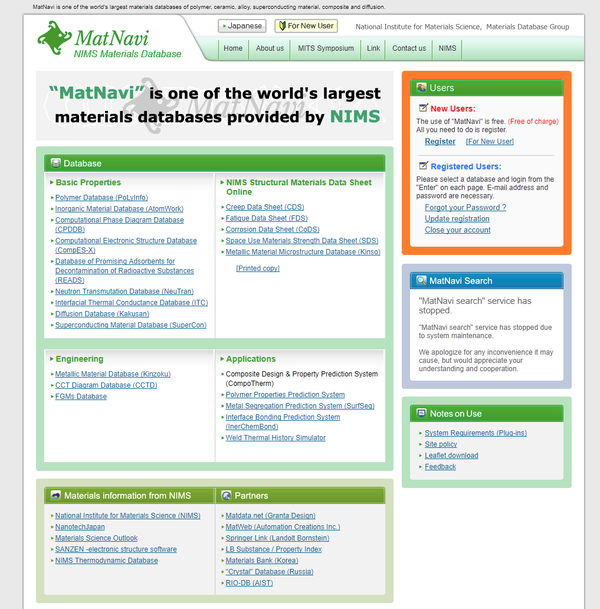The image size is (600, 609).
Task: Open Update registration link
Action: pyautogui.click(x=457, y=219)
